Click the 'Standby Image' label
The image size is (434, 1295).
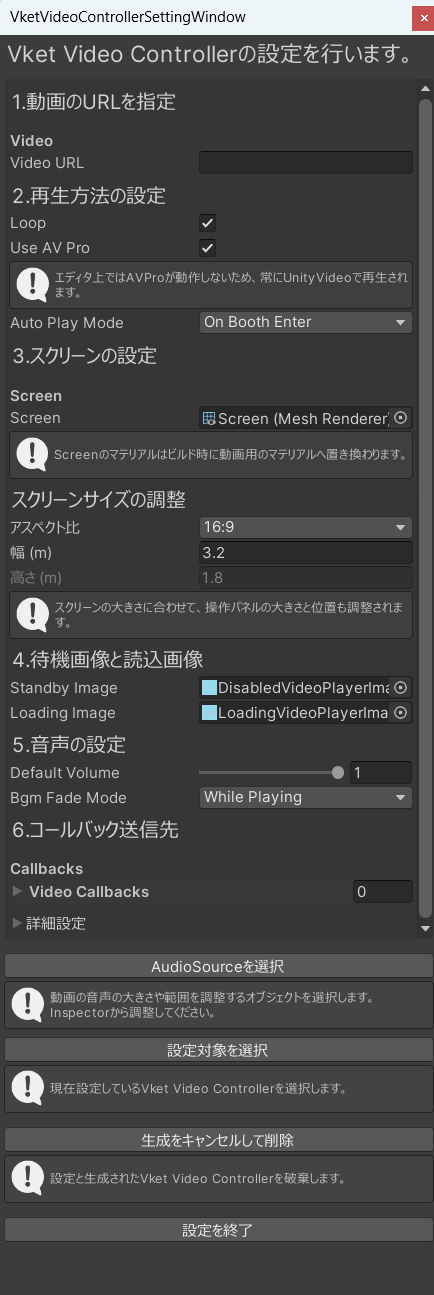[x=64, y=688]
